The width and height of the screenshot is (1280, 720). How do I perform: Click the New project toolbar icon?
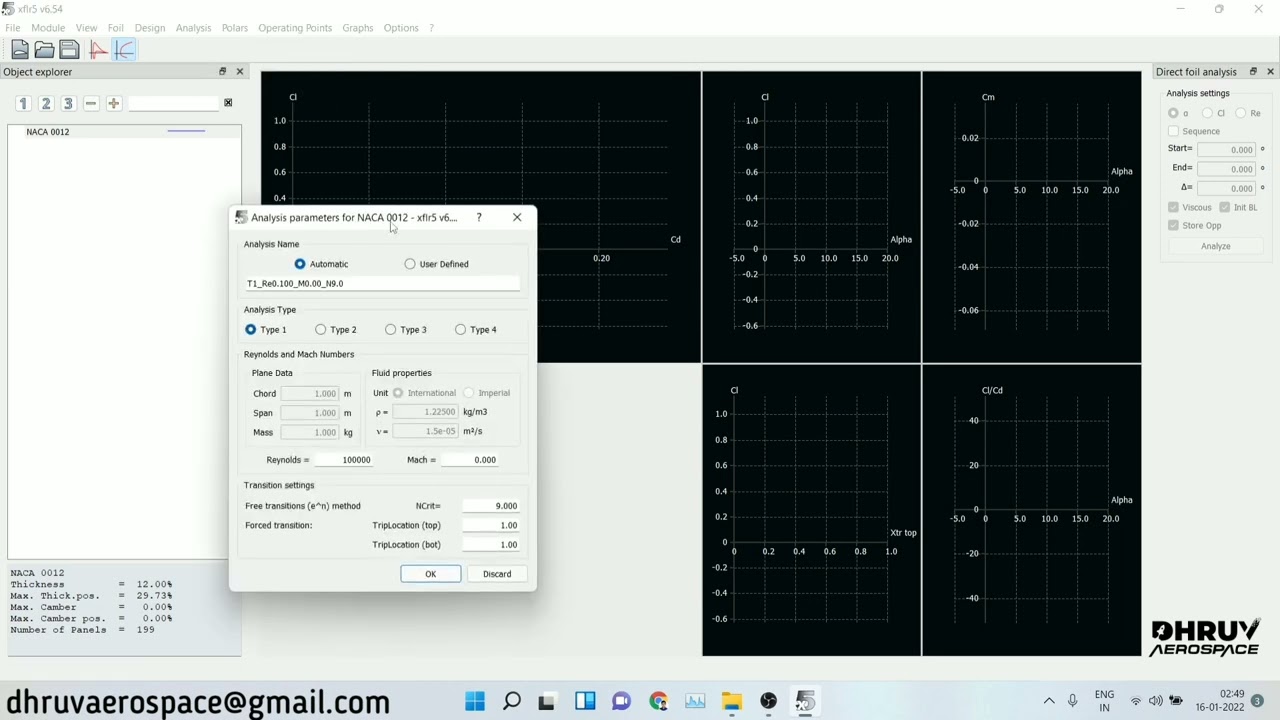coord(19,50)
